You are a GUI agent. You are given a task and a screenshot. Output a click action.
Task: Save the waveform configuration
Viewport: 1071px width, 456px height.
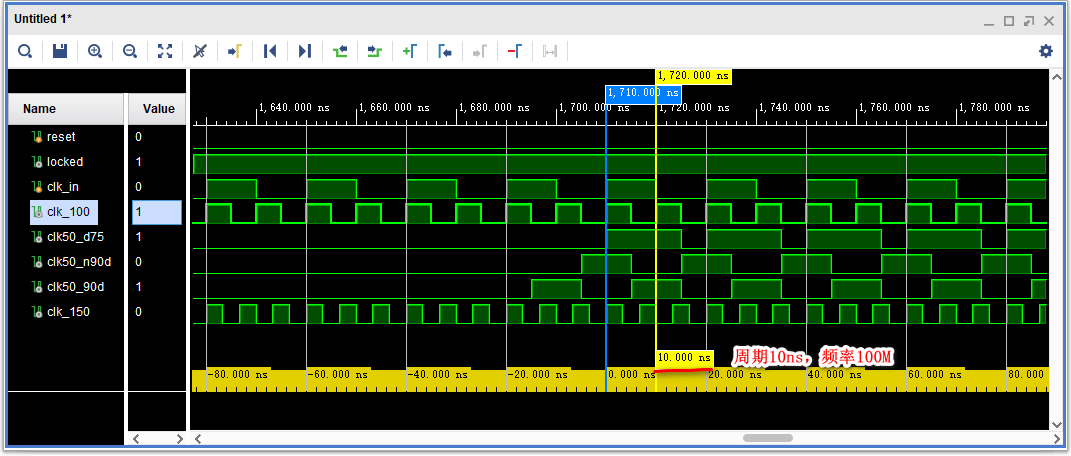[x=60, y=51]
